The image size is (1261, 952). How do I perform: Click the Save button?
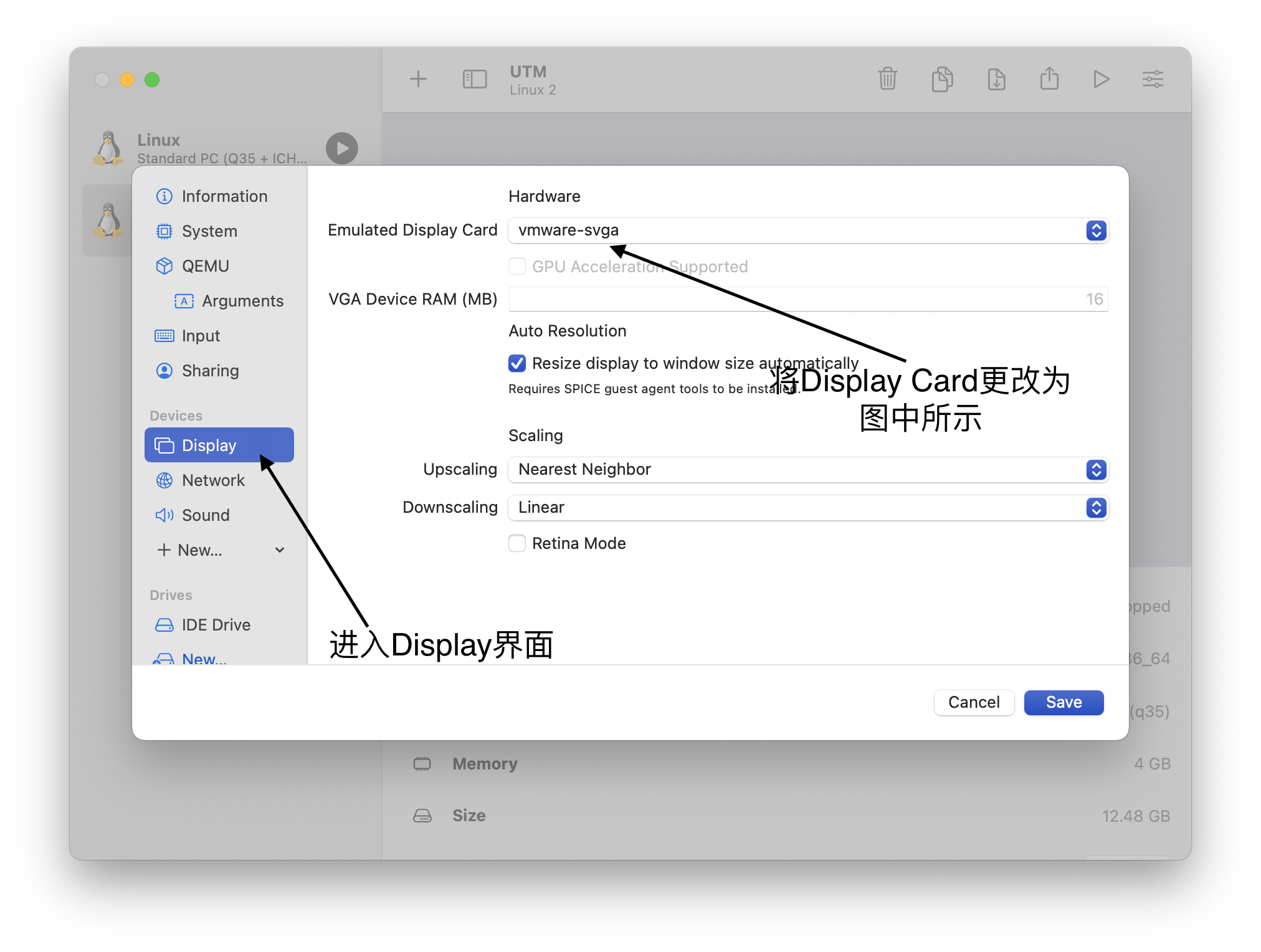pos(1064,702)
